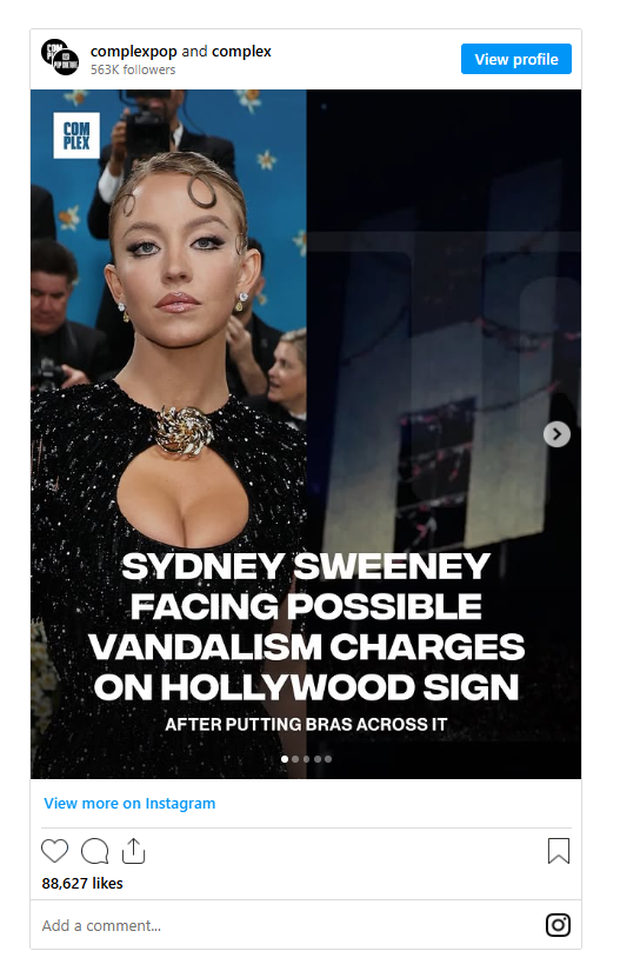The height and width of the screenshot is (971, 640).
Task: Open Instagram via logo icon
Action: (x=558, y=925)
